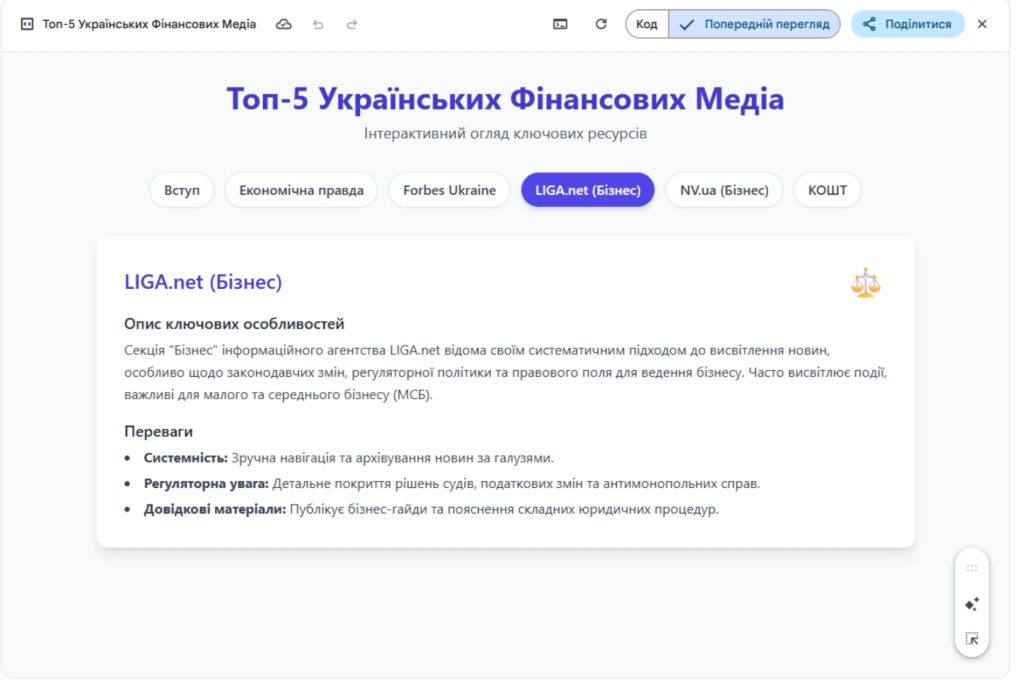Open preview in new window icon
Screen dimensions: 1024x681
562,23
